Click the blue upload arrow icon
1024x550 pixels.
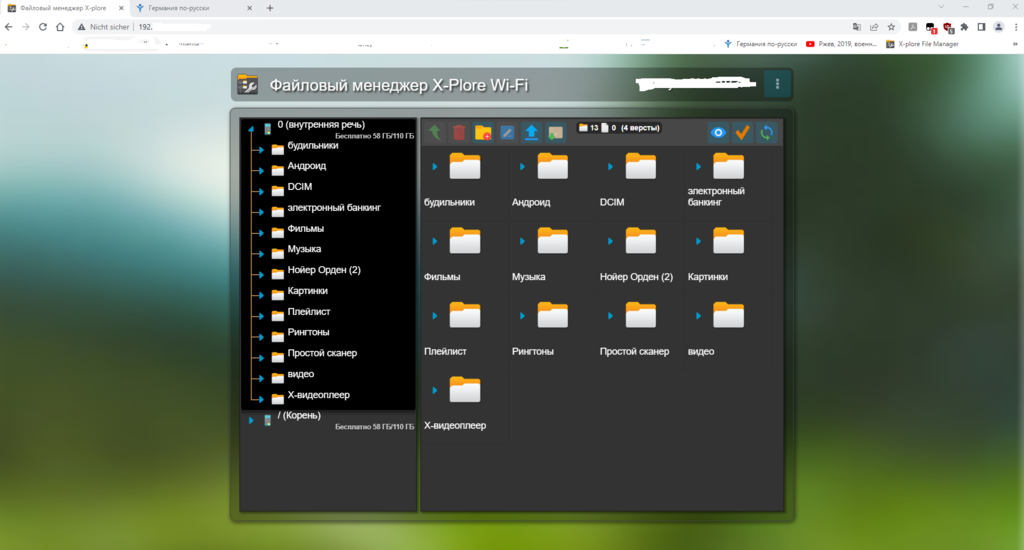click(532, 133)
